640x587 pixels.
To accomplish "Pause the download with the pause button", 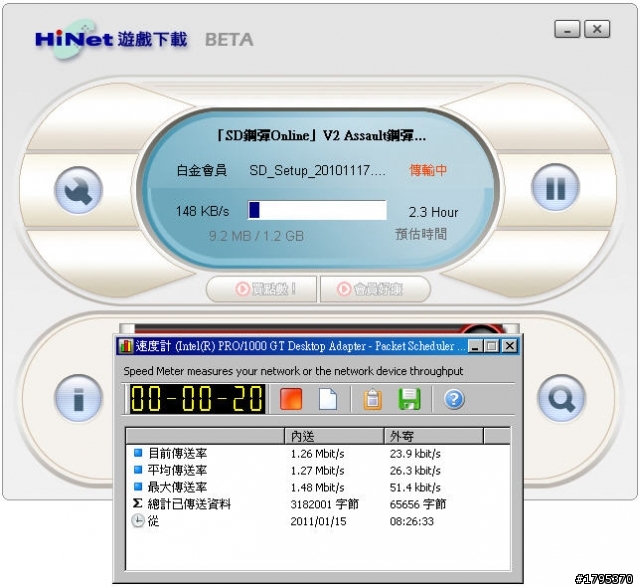I will (555, 187).
